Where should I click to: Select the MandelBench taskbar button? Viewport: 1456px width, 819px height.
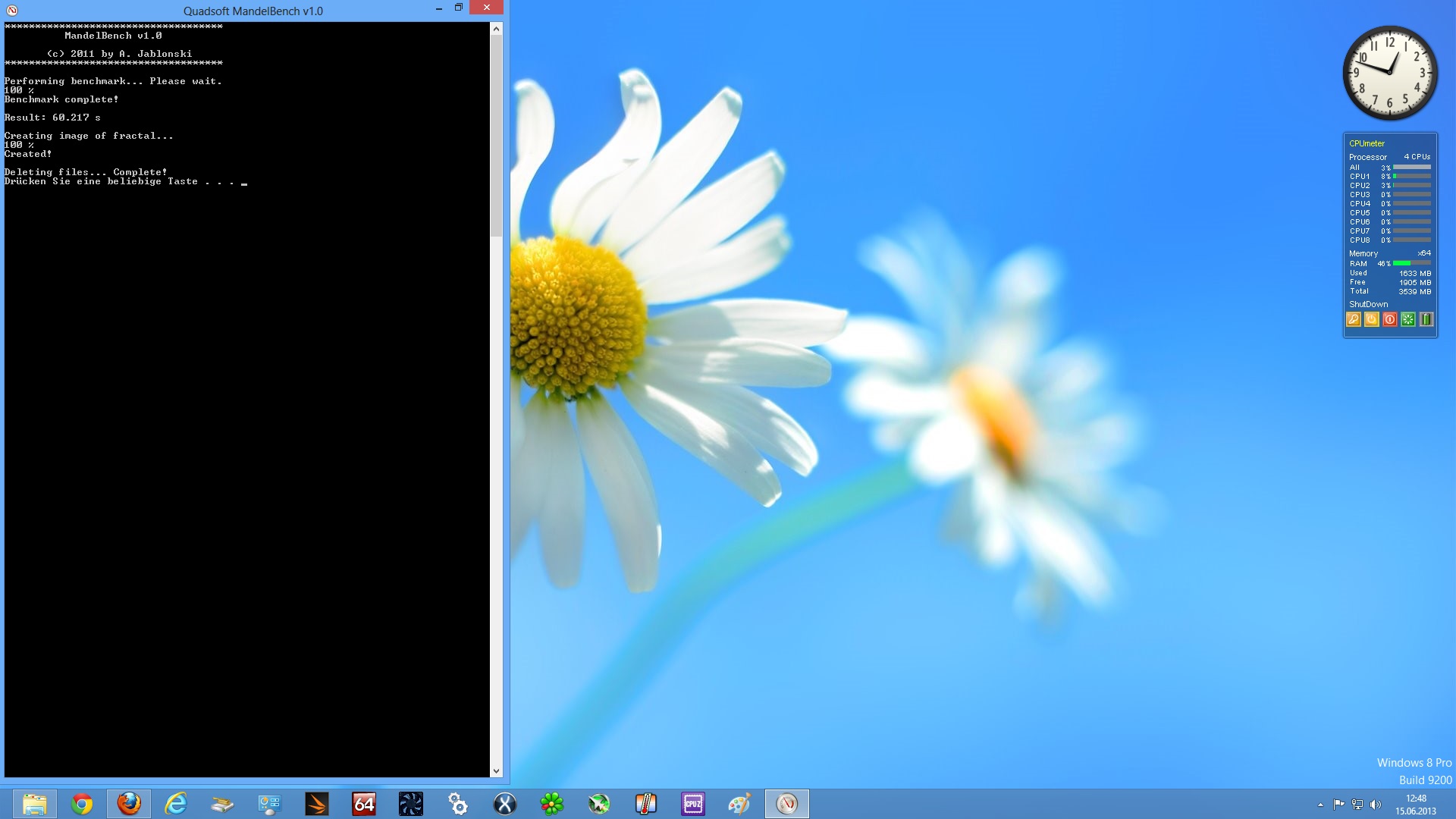coord(787,804)
